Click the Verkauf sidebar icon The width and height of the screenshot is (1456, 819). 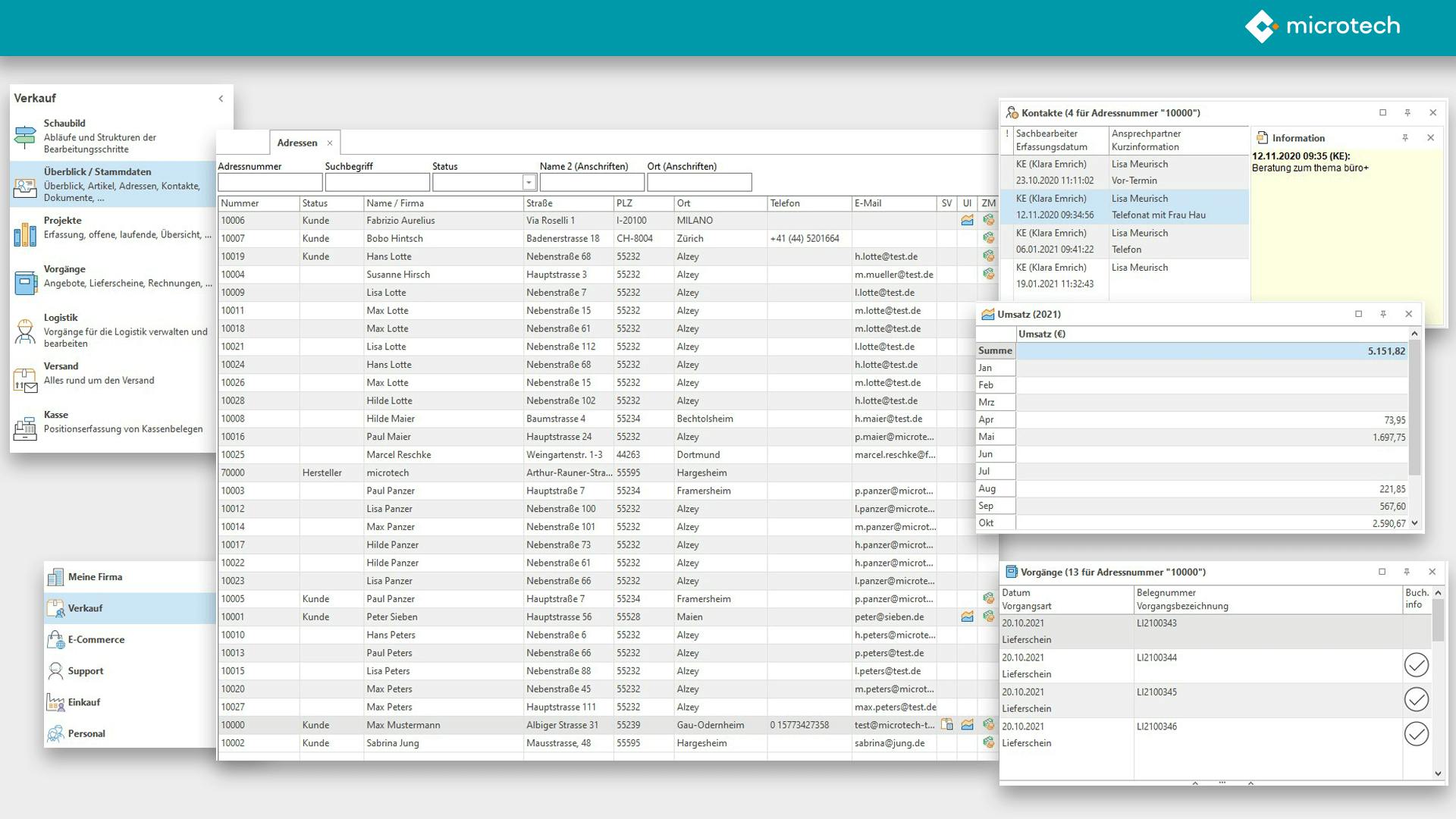point(57,607)
